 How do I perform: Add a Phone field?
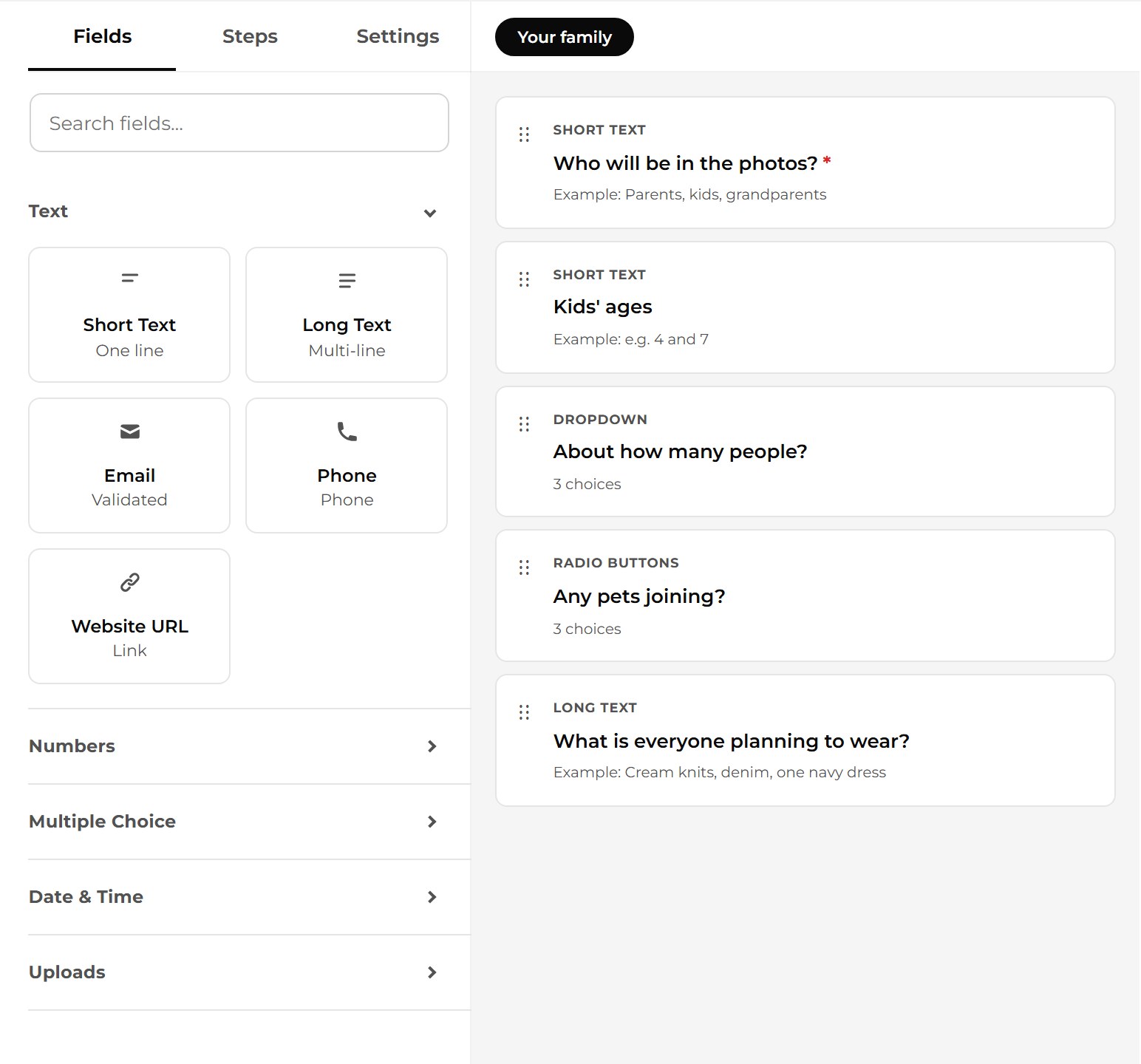(347, 465)
